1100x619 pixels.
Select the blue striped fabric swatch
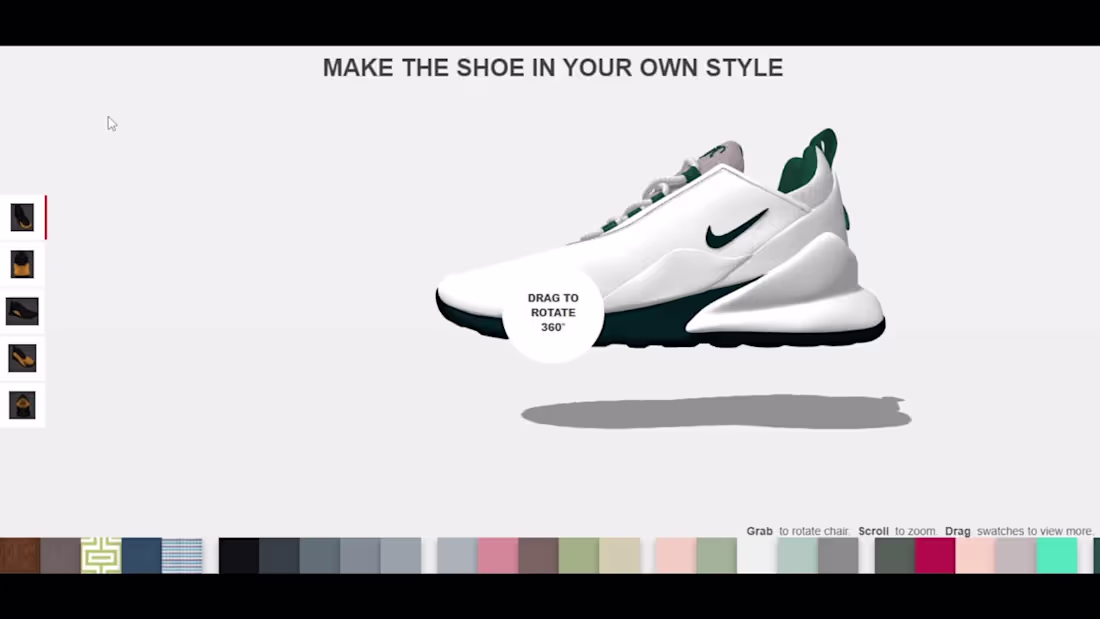[x=182, y=557]
